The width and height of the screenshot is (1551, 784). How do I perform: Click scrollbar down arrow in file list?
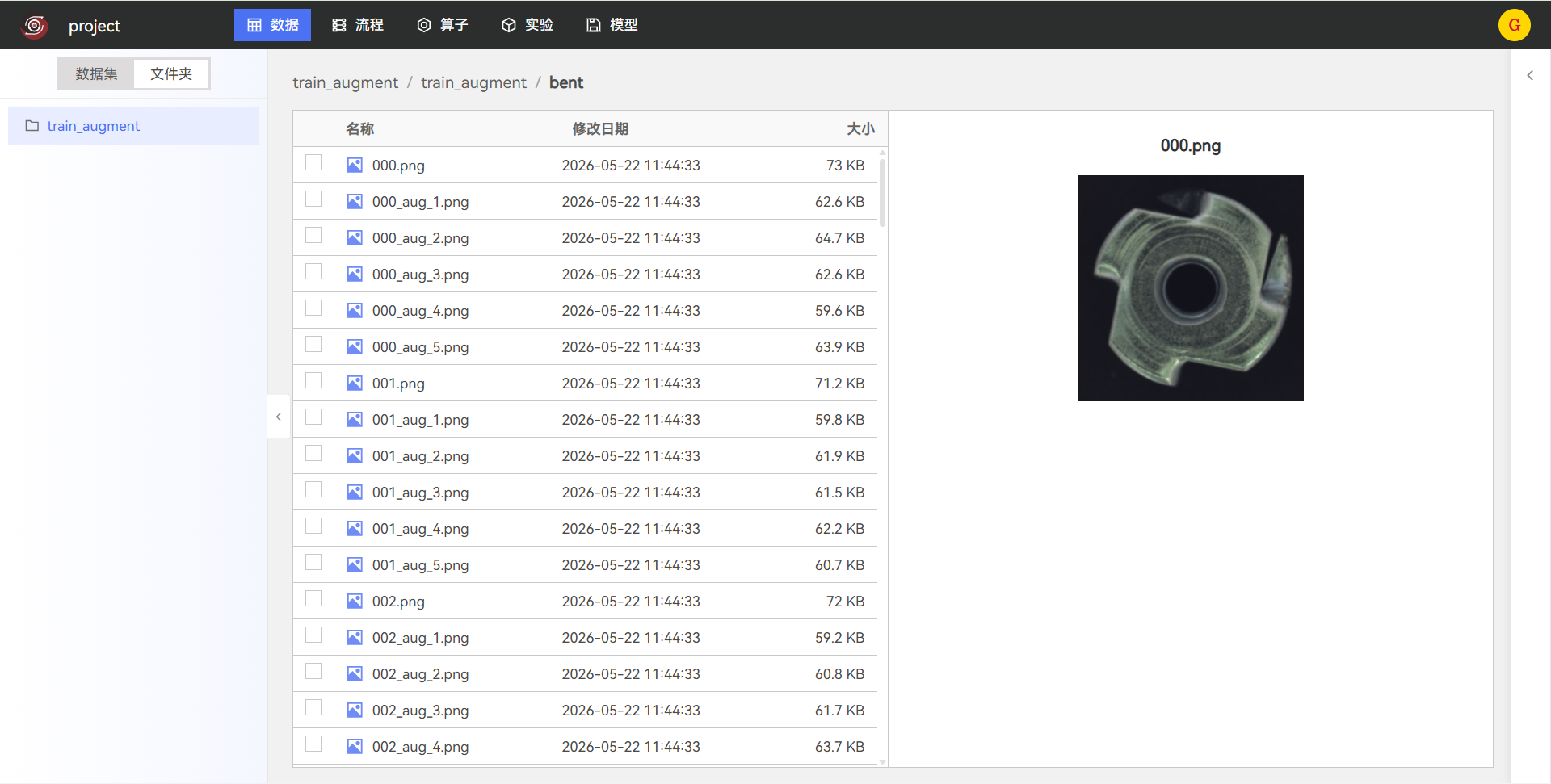pos(882,761)
